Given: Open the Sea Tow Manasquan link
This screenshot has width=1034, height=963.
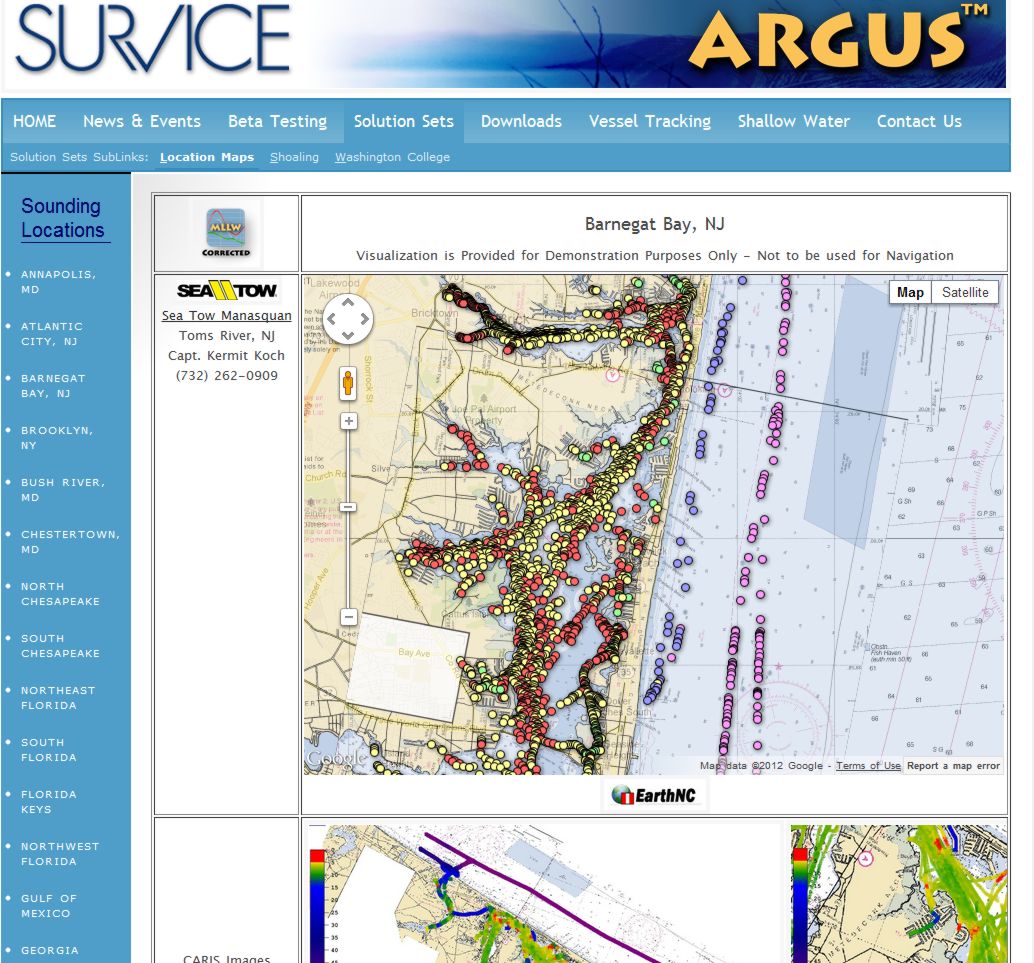Looking at the screenshot, I should tap(227, 315).
